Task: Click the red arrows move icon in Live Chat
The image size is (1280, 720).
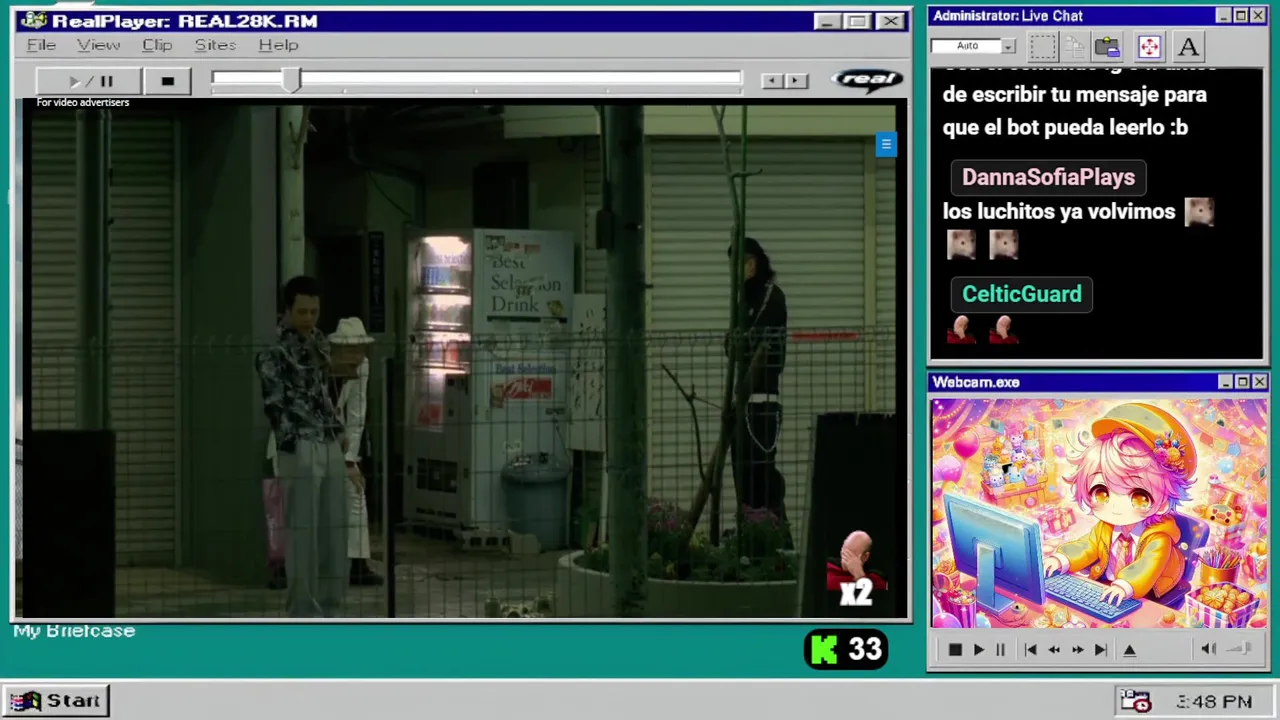Action: pos(1149,46)
